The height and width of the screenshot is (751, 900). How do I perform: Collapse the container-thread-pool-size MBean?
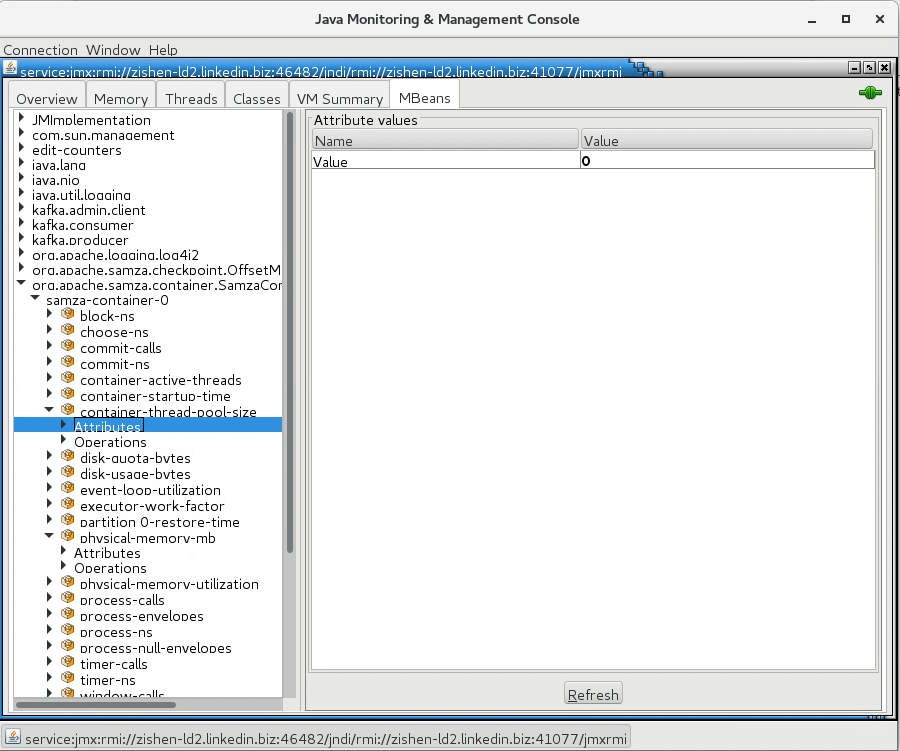(x=49, y=409)
